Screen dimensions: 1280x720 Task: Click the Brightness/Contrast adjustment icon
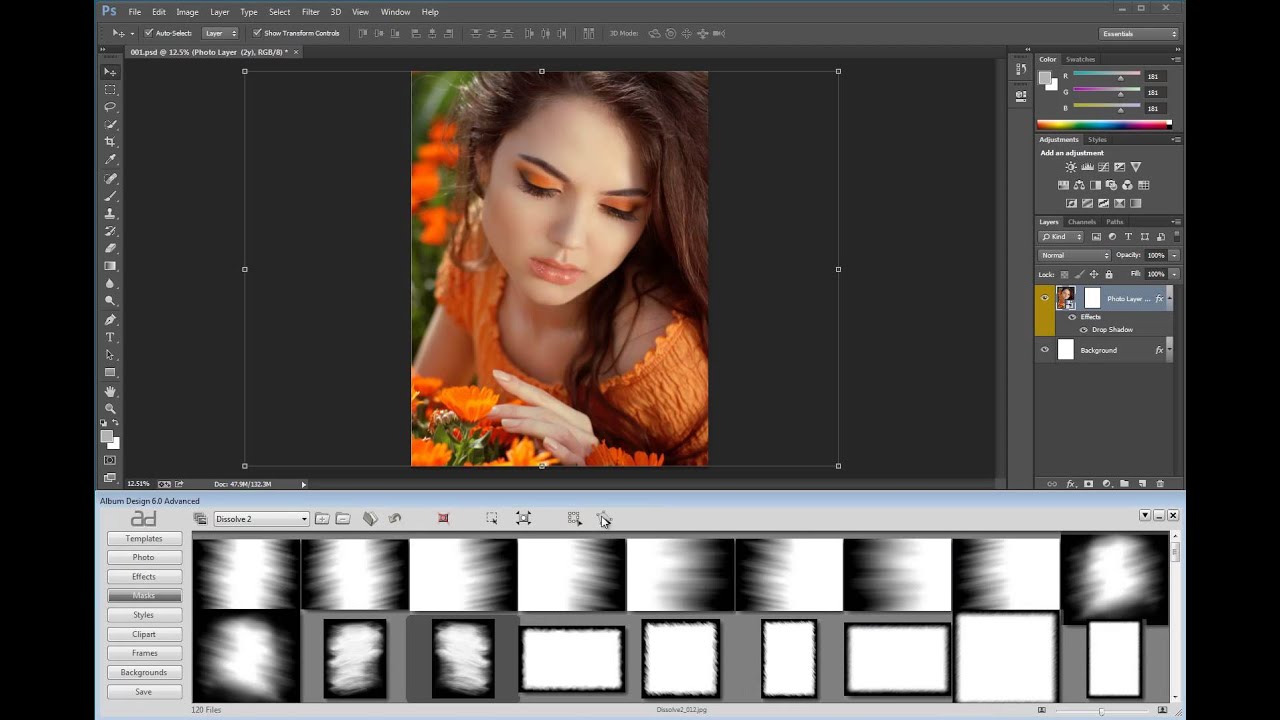click(1071, 167)
